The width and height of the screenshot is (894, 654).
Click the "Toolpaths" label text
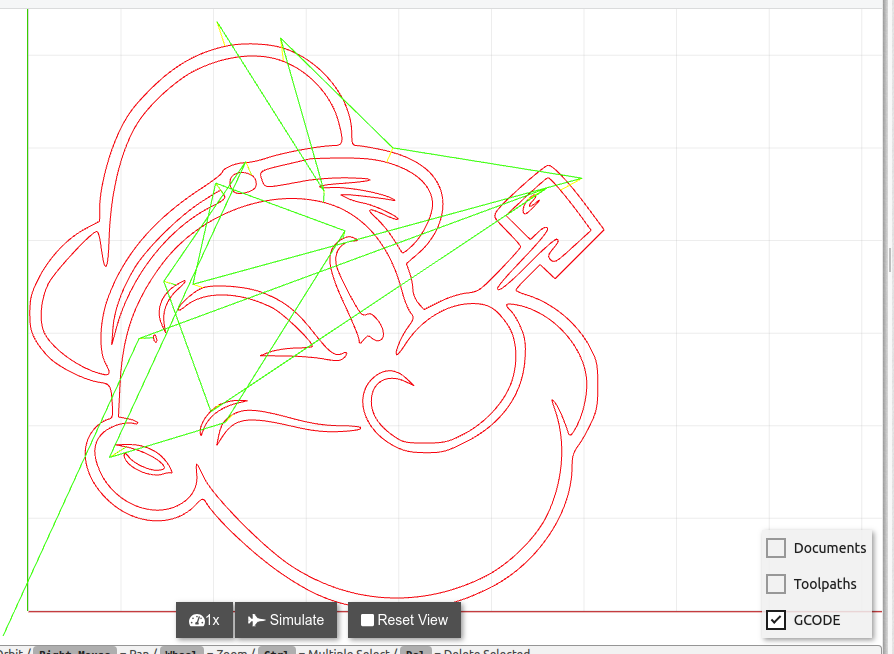tap(825, 584)
